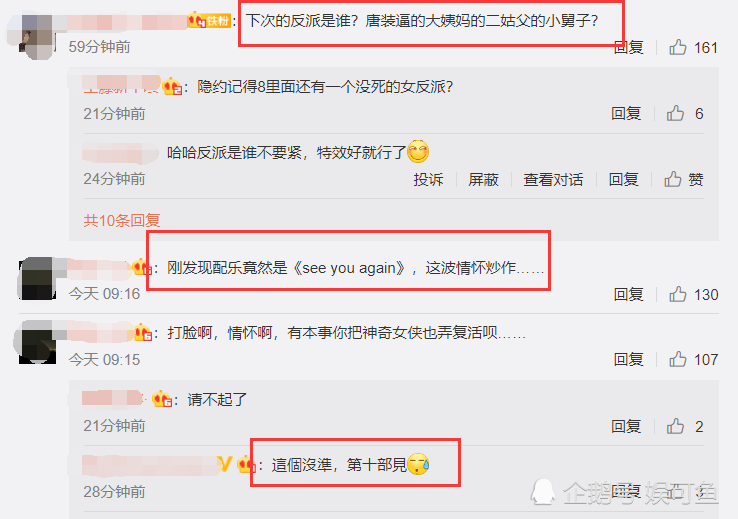Reply to the 09:15 神奇女侠 comment
The image size is (738, 519).
(628, 359)
